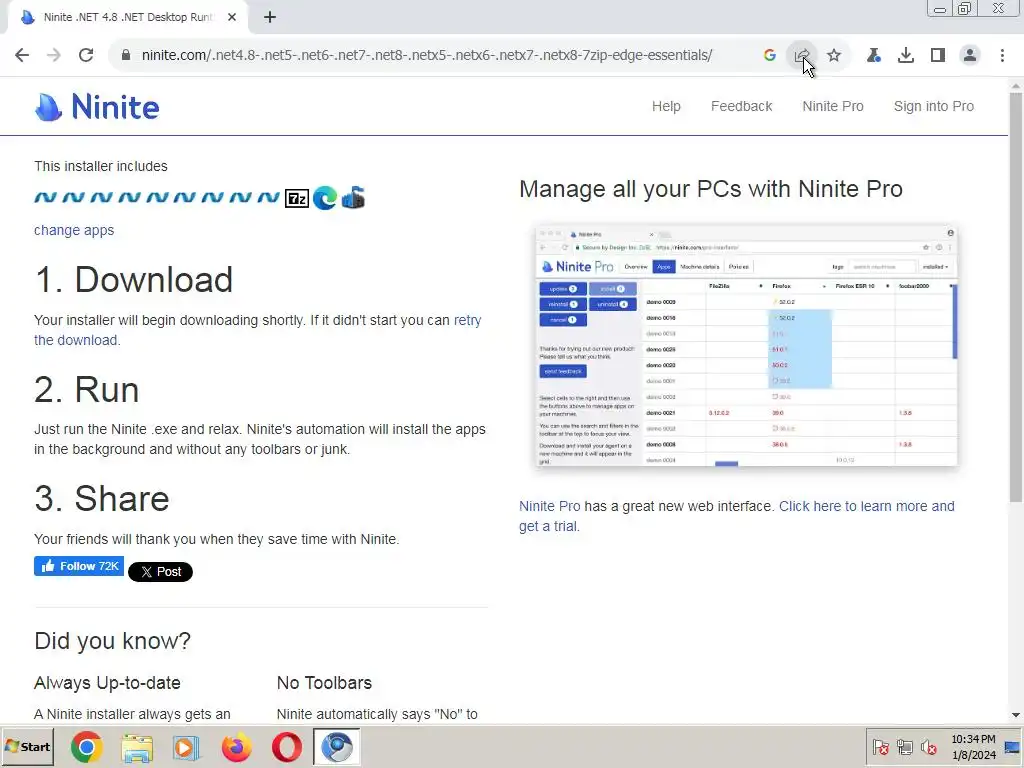Screen dimensions: 1024x768
Task: Open the volume tray icon
Action: 929,747
